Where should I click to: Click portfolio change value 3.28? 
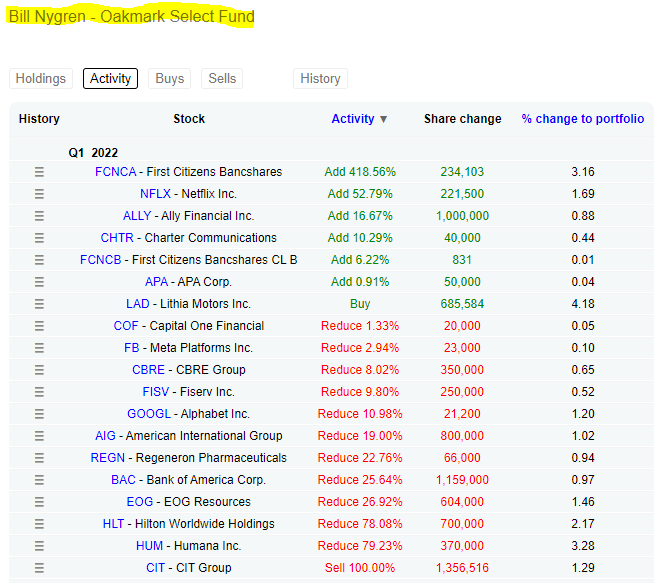(x=583, y=546)
